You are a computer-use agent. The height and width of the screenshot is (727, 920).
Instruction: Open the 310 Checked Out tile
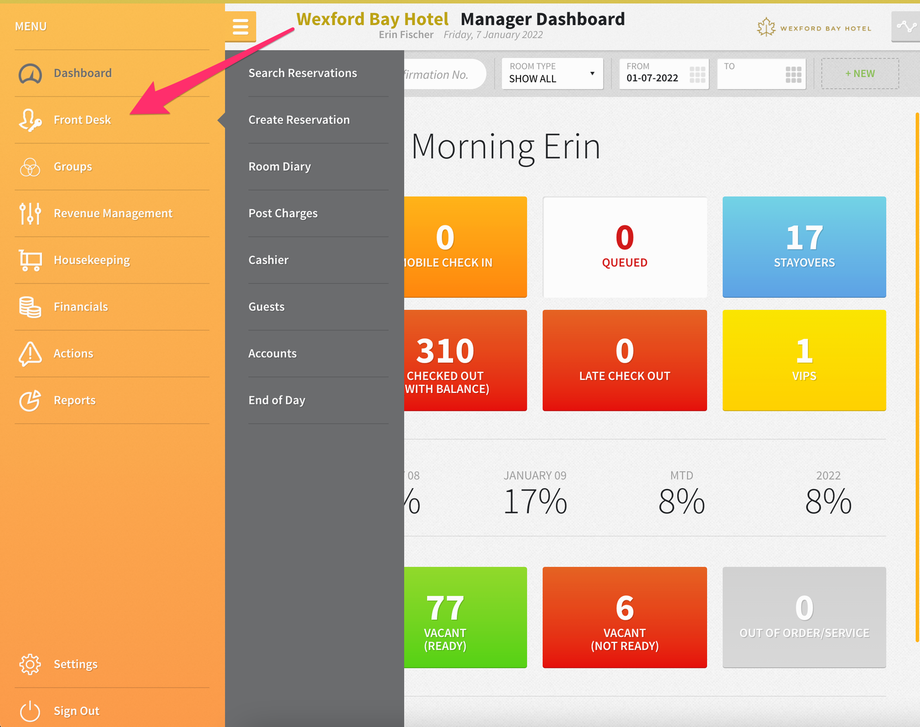[x=465, y=360]
